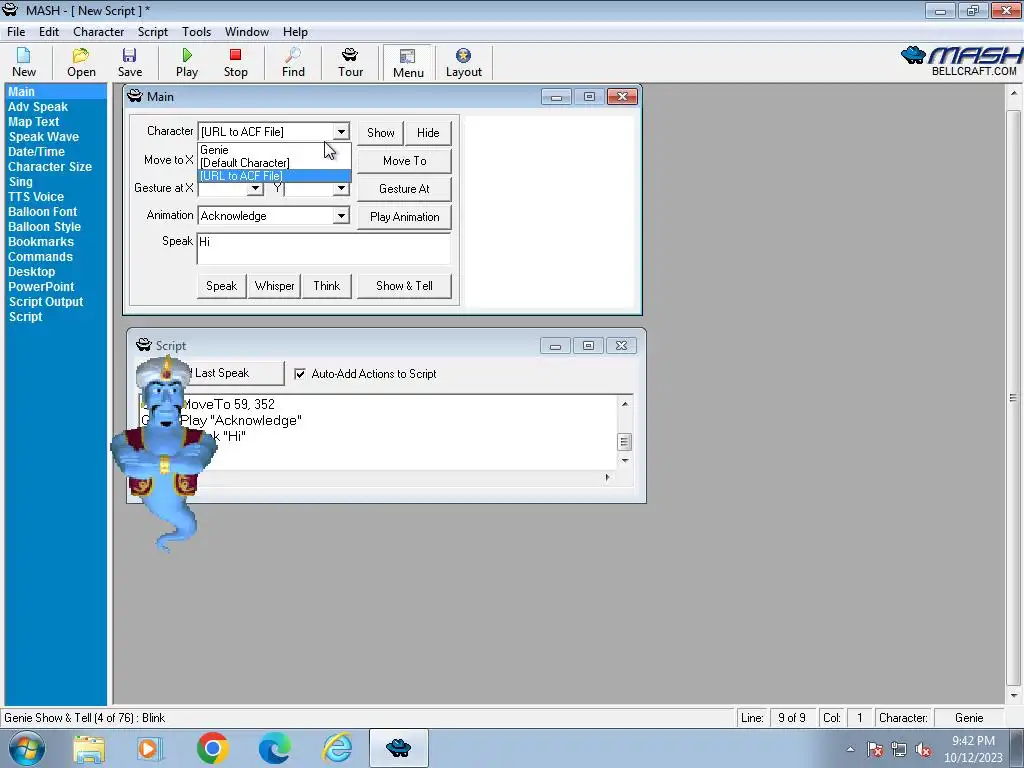Screen dimensions: 1024x768
Task: Click the New script toolbar icon
Action: [24, 63]
